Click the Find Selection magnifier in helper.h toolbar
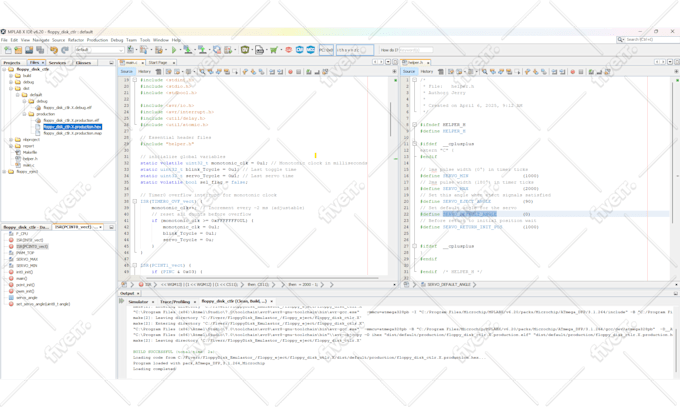 click(484, 72)
